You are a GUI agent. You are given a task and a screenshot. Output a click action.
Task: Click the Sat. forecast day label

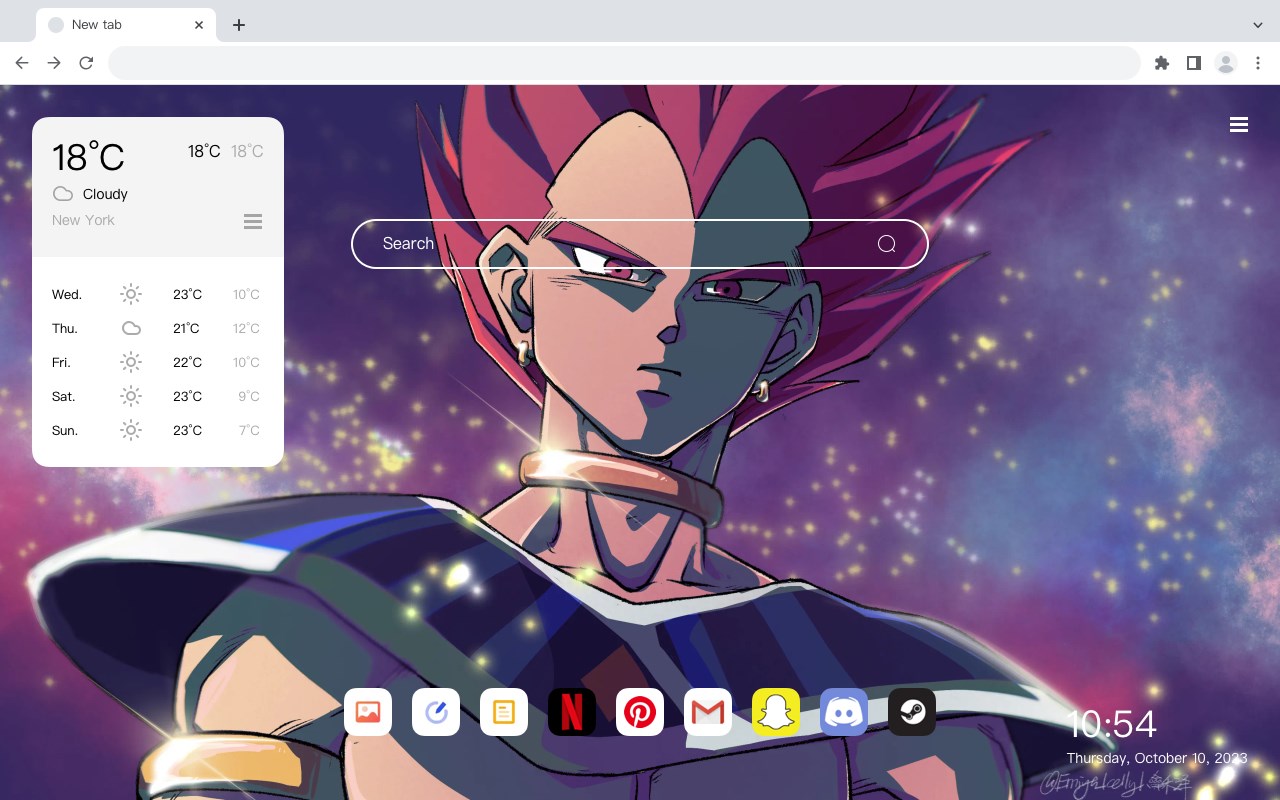64,396
